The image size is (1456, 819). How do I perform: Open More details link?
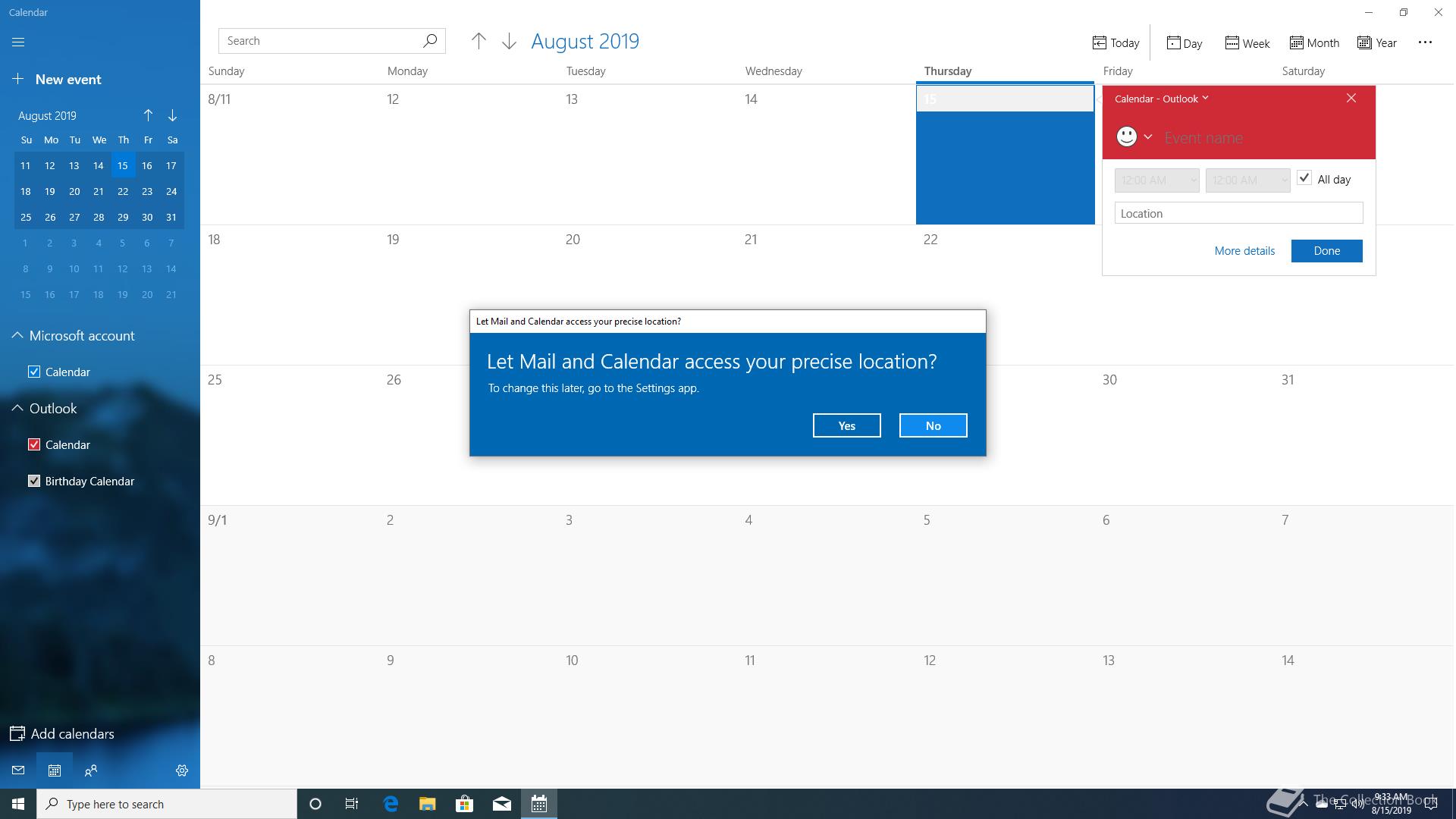click(x=1244, y=251)
